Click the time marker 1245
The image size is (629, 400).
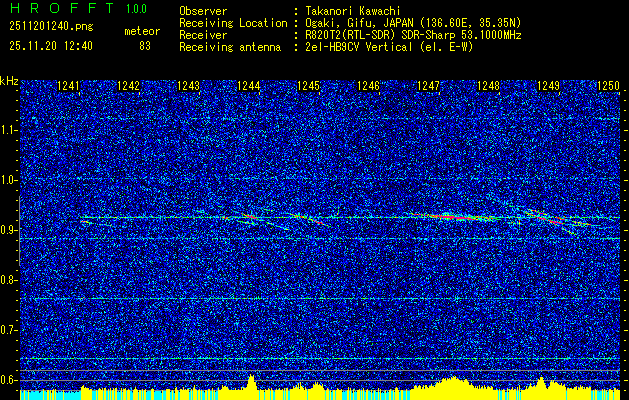(308, 85)
